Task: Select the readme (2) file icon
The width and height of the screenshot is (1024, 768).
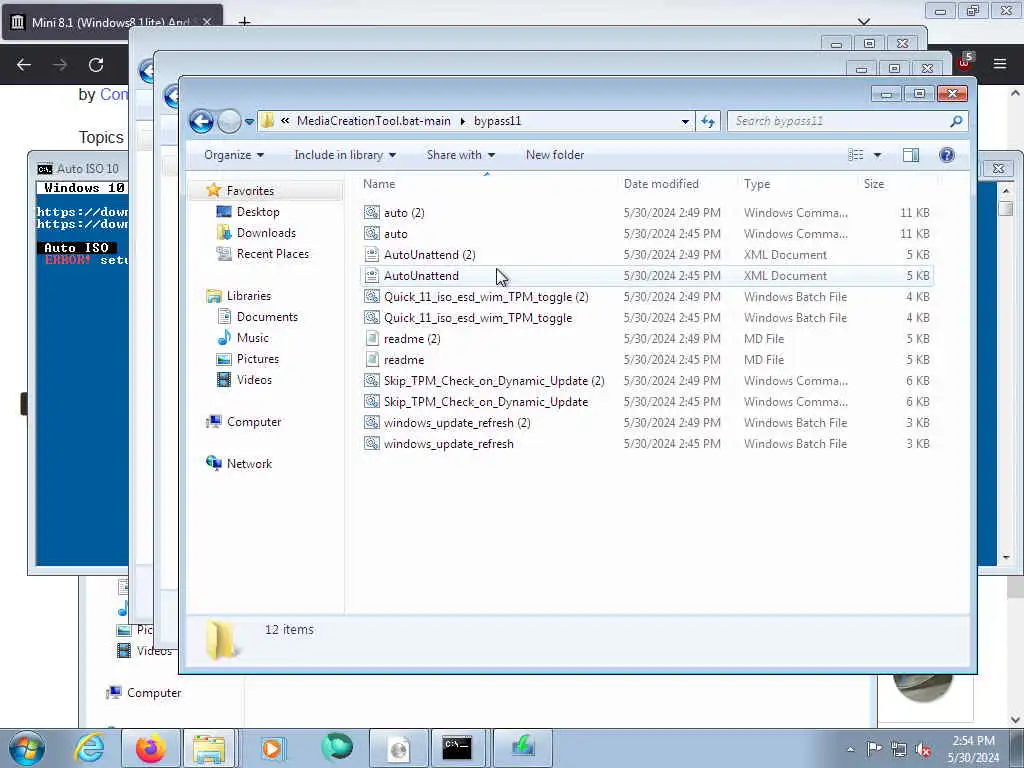Action: tap(372, 338)
